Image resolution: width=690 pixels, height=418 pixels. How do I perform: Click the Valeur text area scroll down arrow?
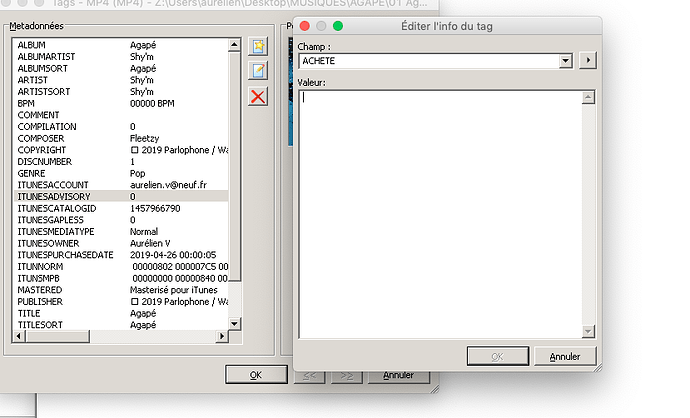[x=588, y=331]
